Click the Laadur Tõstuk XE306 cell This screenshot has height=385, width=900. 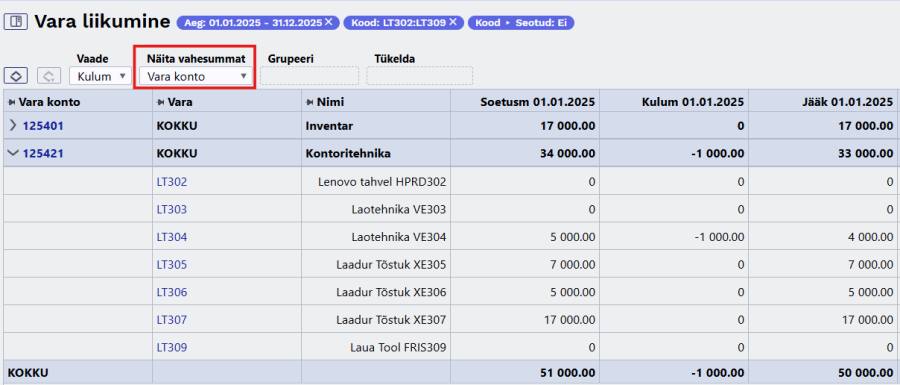[x=376, y=292]
